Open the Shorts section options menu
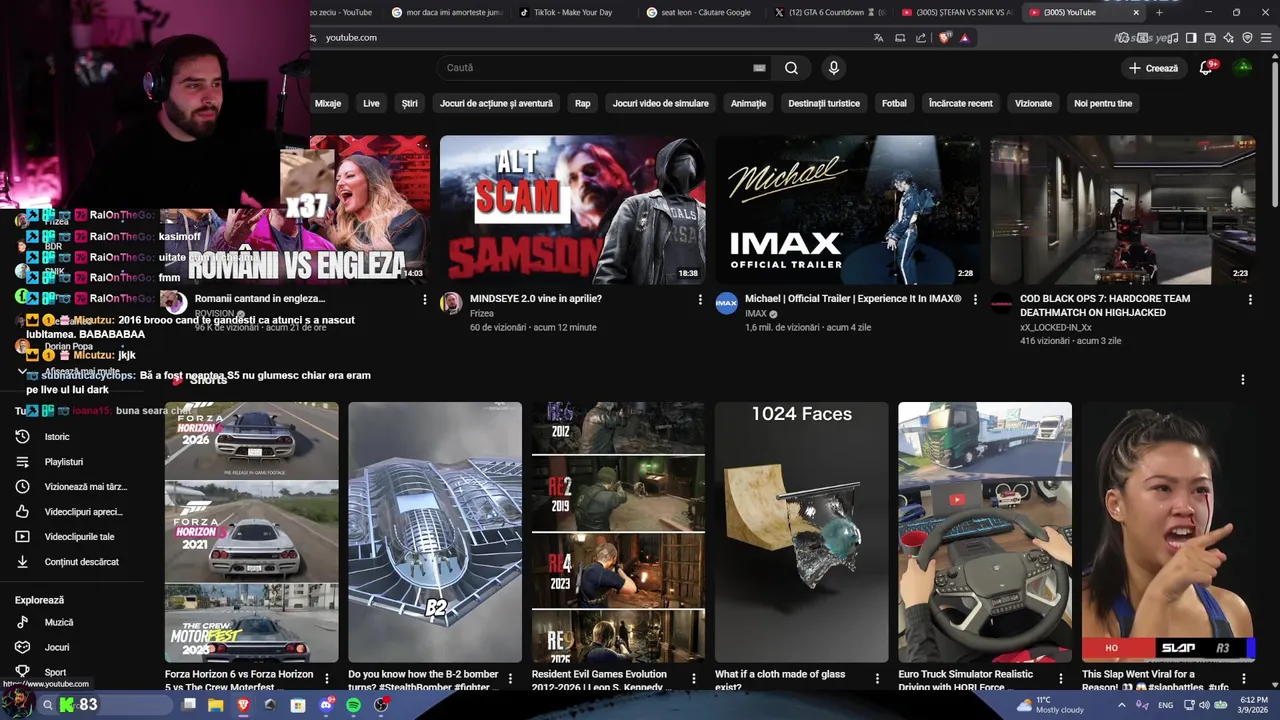Viewport: 1280px width, 720px height. tap(1243, 380)
